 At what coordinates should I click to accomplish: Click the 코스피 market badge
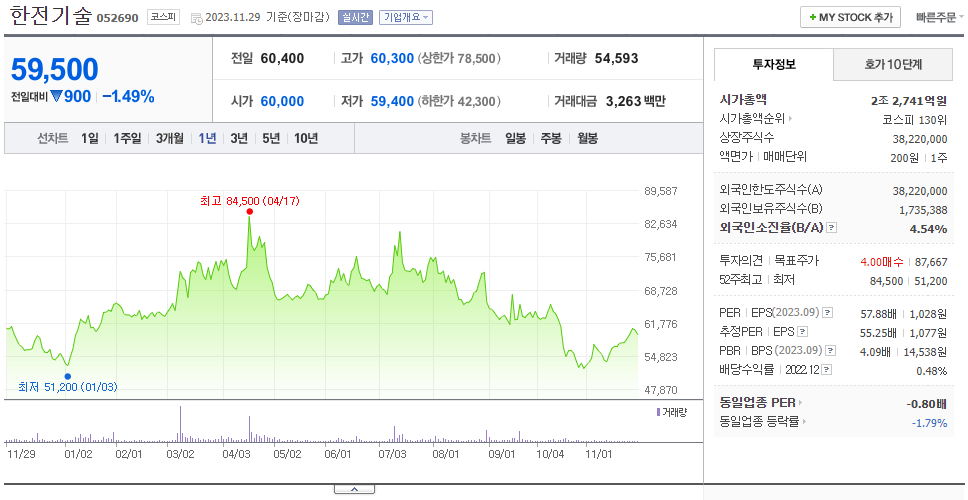[x=163, y=17]
